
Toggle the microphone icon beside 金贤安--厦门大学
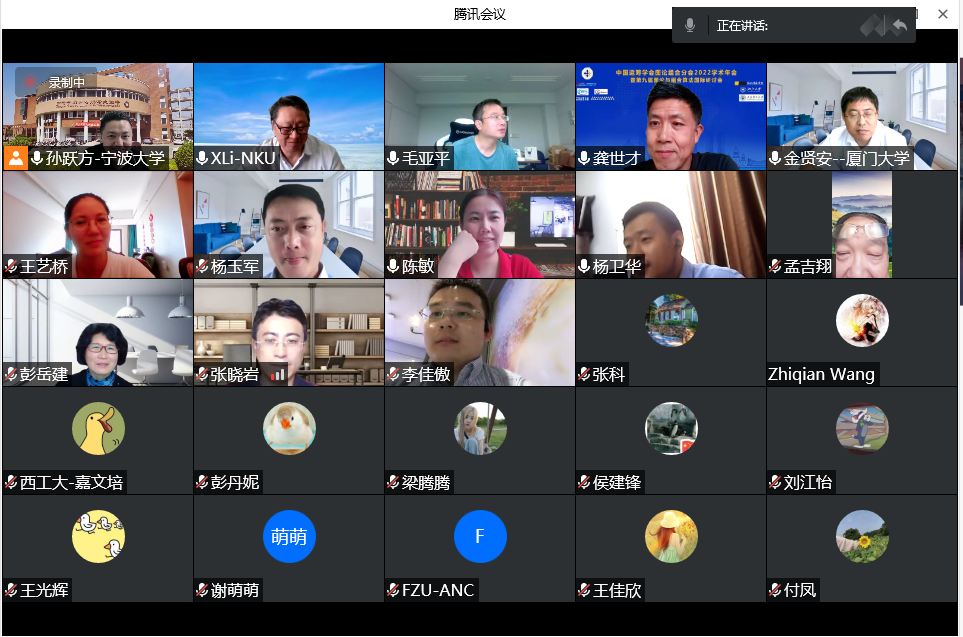pyautogui.click(x=775, y=158)
